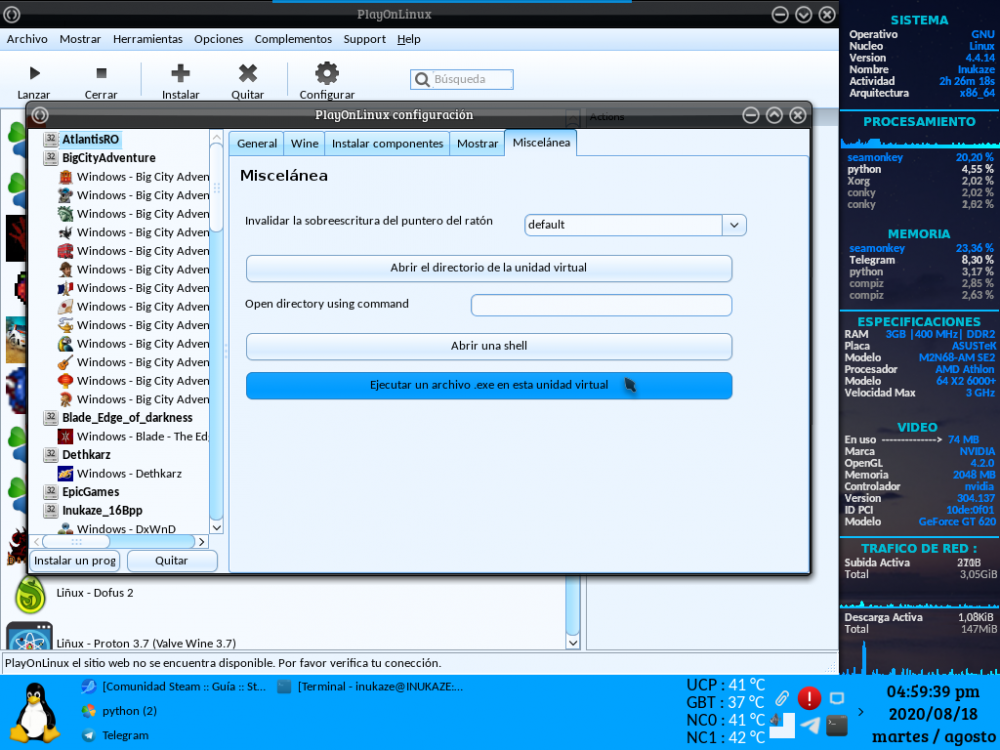Click the Lanzar play icon in toolbar
Image resolution: width=1000 pixels, height=750 pixels.
(34, 73)
